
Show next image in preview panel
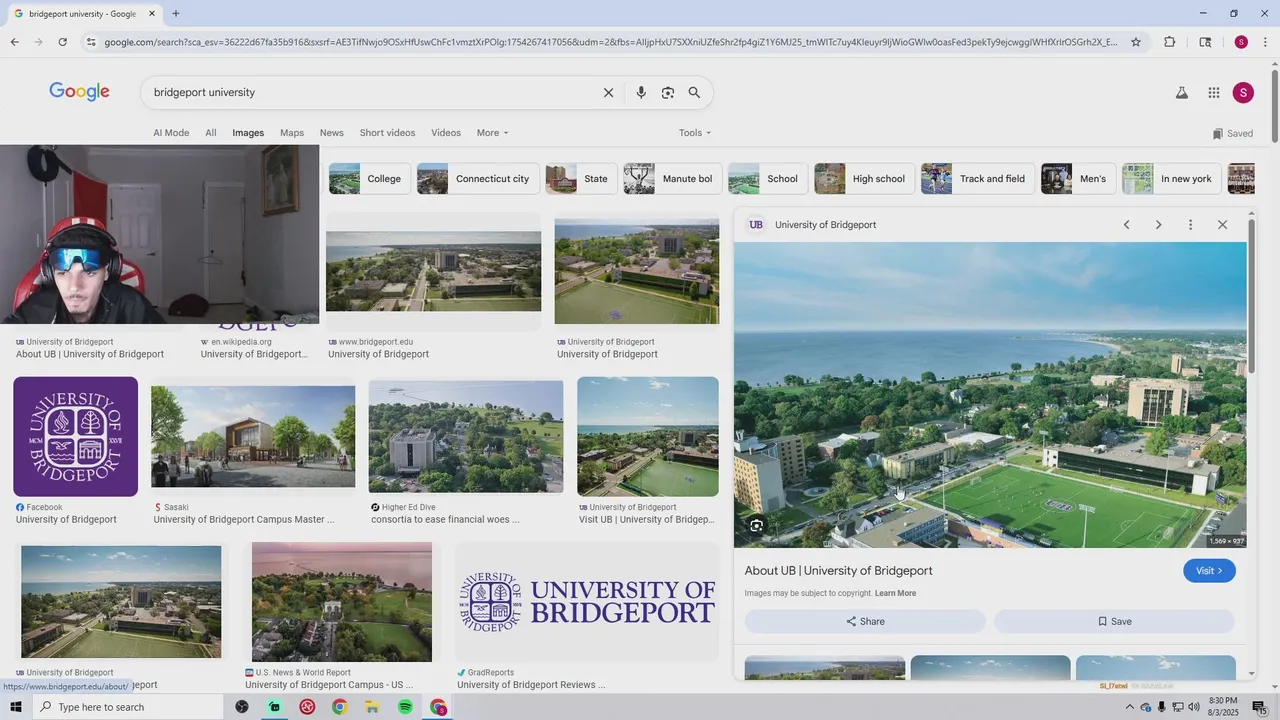click(x=1158, y=225)
